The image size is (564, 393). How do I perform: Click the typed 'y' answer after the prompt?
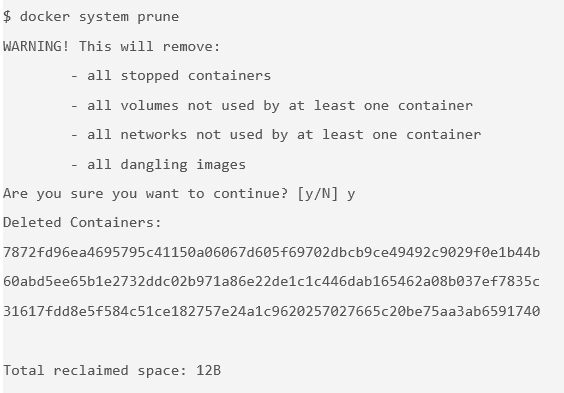pos(351,195)
